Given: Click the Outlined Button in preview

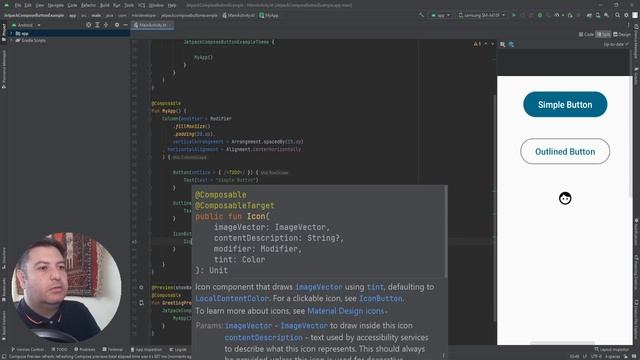Looking at the screenshot, I should point(565,151).
